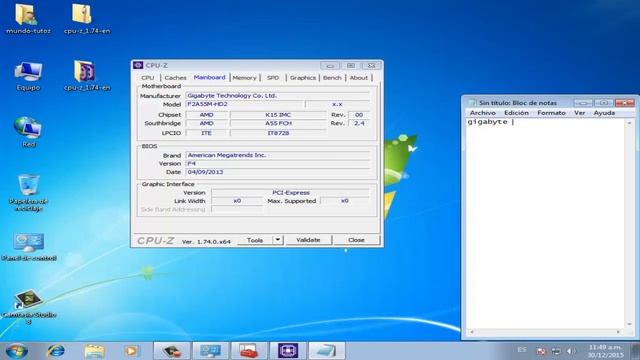Open the volume speaker tray icon
The height and width of the screenshot is (360, 640).
coord(571,351)
